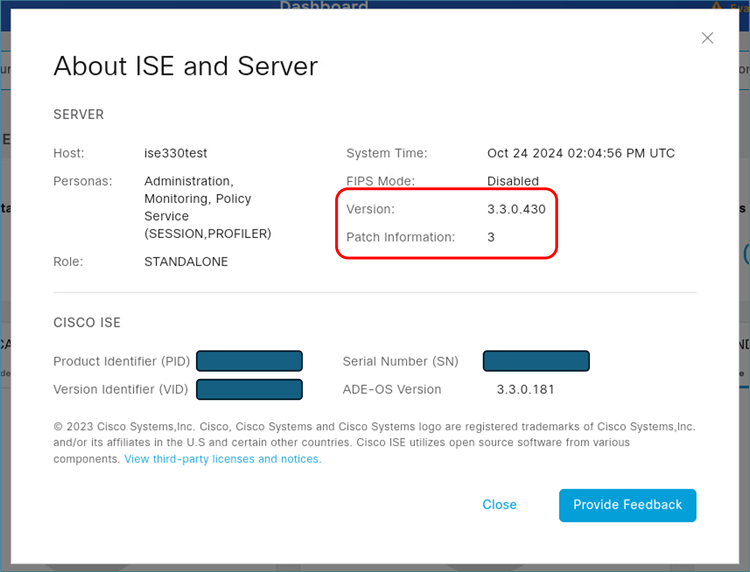This screenshot has height=572, width=750.
Task: Select the System Time value
Action: pos(581,153)
